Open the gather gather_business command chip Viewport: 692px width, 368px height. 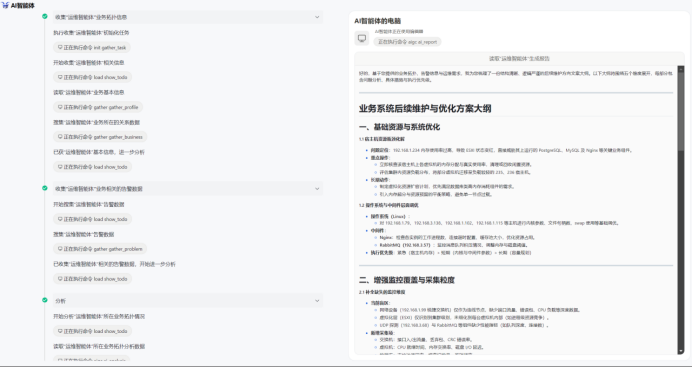coord(100,137)
